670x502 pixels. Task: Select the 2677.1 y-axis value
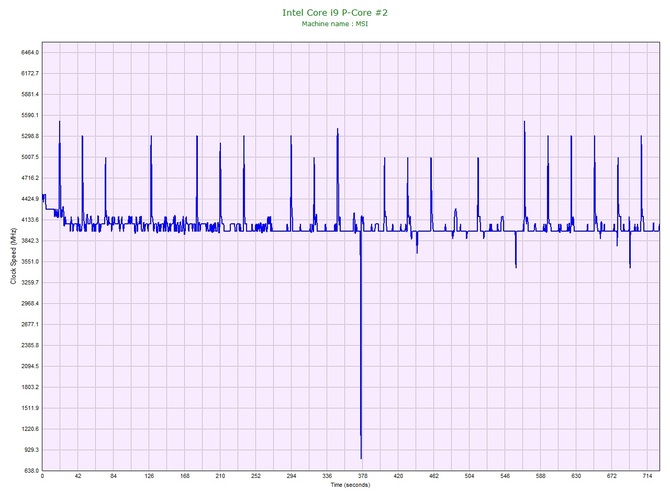point(30,325)
